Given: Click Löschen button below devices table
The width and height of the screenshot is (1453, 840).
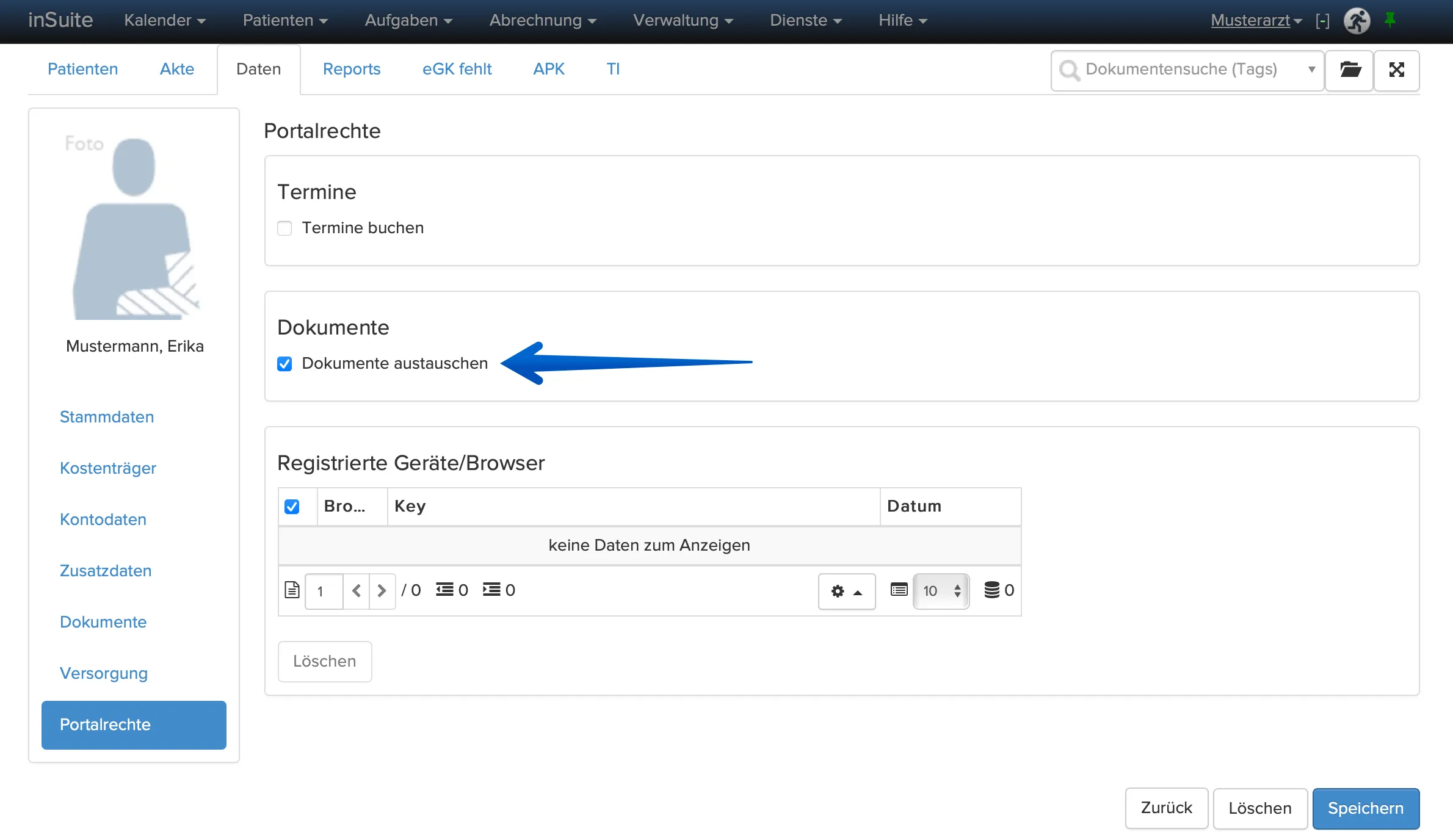Looking at the screenshot, I should pyautogui.click(x=325, y=661).
